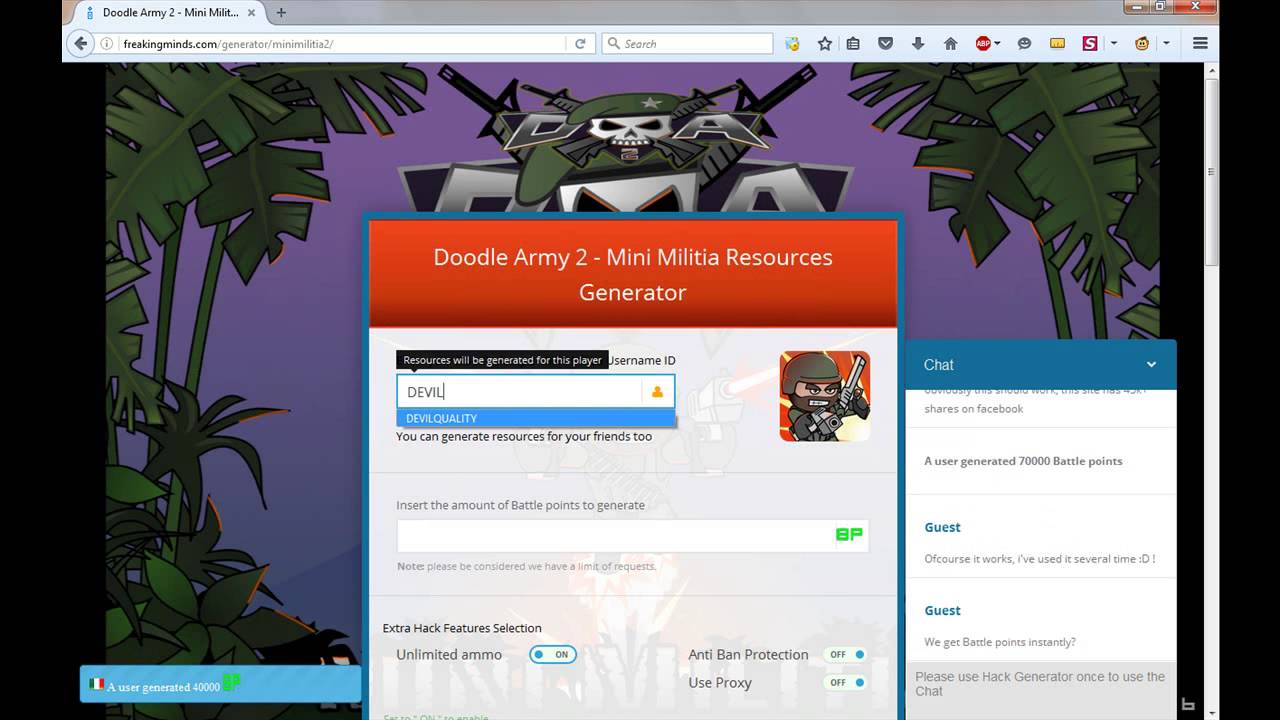Image resolution: width=1280 pixels, height=720 pixels.
Task: Open the red S extension icon
Action: click(x=1090, y=44)
